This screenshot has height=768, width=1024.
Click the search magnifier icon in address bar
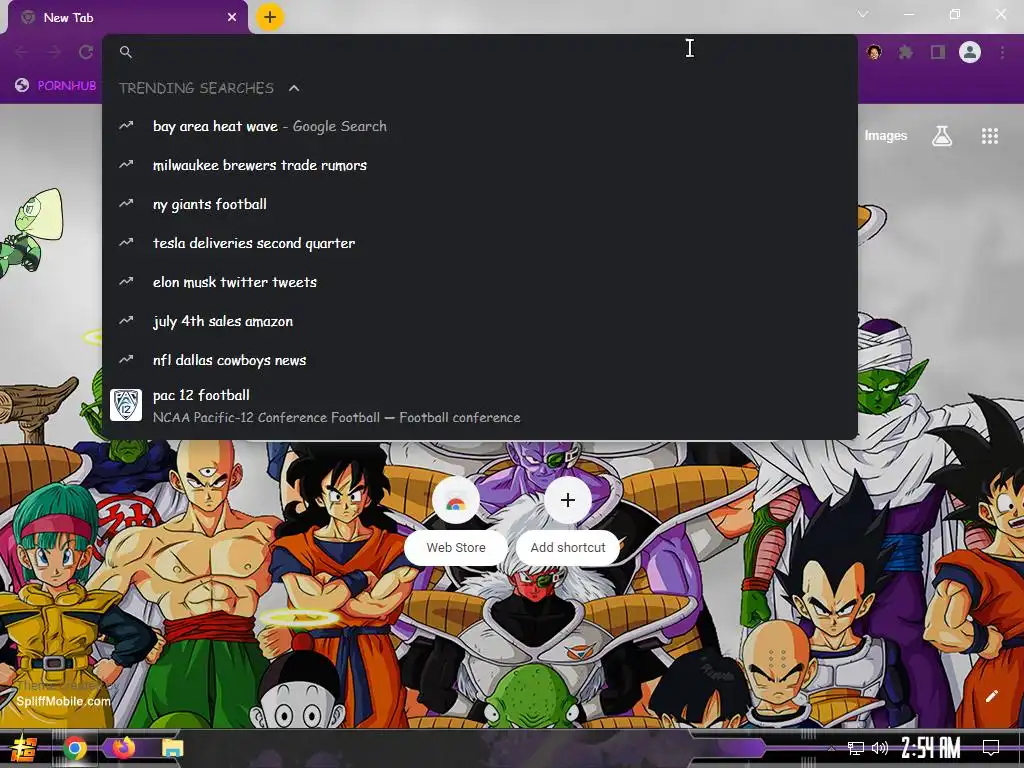pos(126,52)
